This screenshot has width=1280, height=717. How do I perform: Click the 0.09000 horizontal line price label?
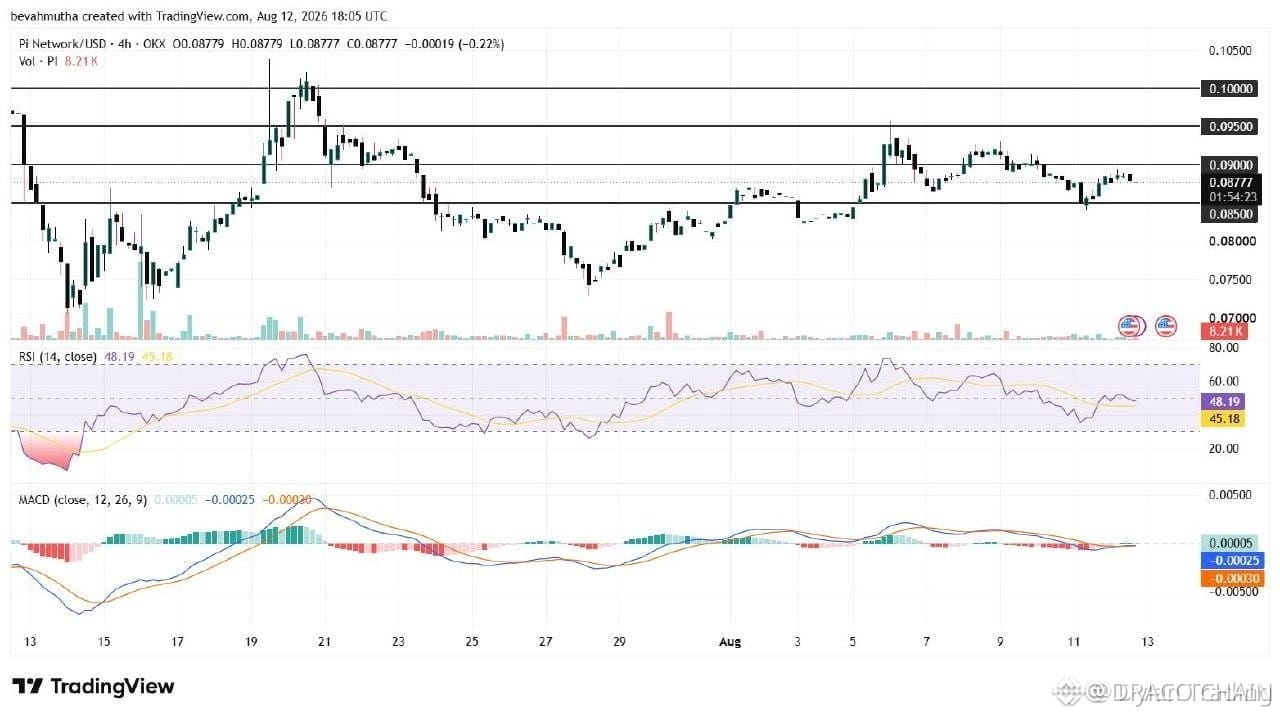1229,165
